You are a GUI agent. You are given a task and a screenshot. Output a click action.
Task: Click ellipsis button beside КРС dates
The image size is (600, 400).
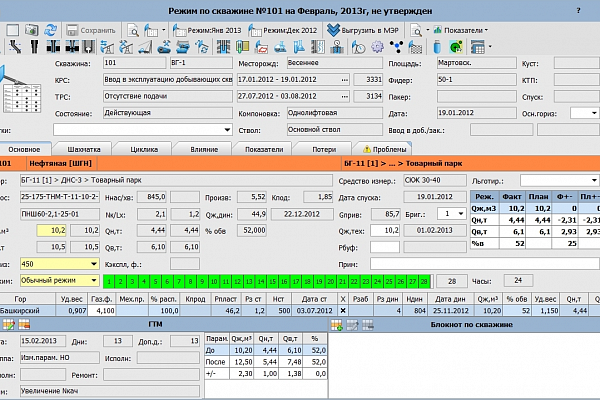345,80
